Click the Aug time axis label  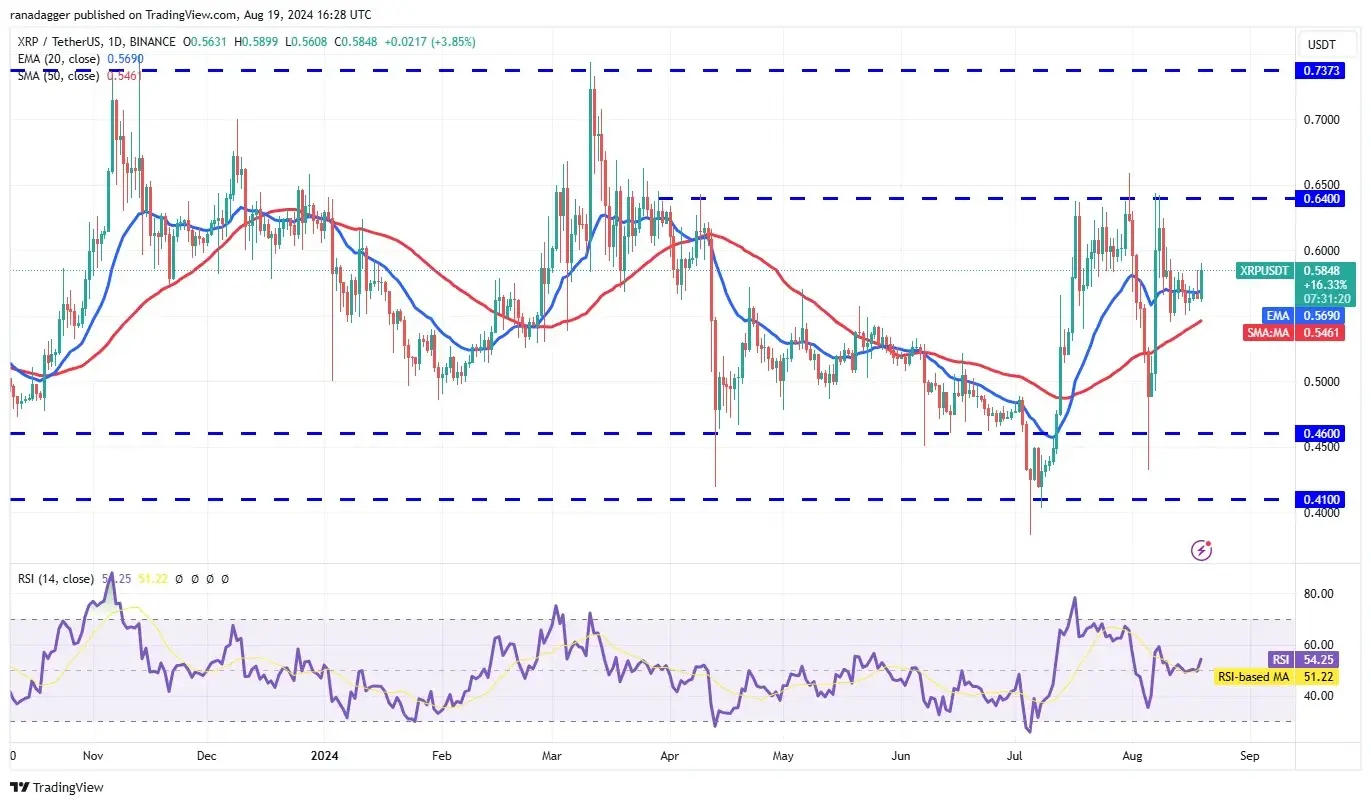tap(1132, 756)
